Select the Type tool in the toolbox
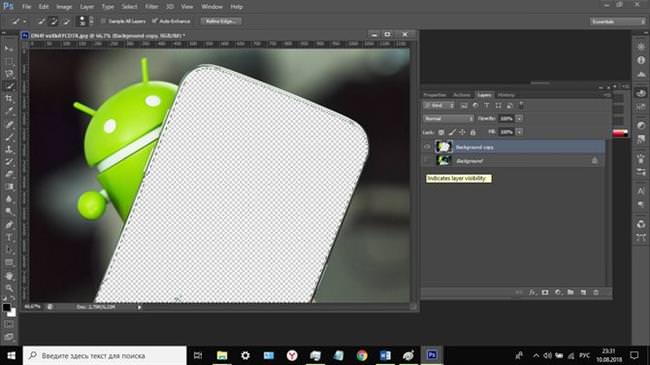The image size is (650, 365). 9,237
